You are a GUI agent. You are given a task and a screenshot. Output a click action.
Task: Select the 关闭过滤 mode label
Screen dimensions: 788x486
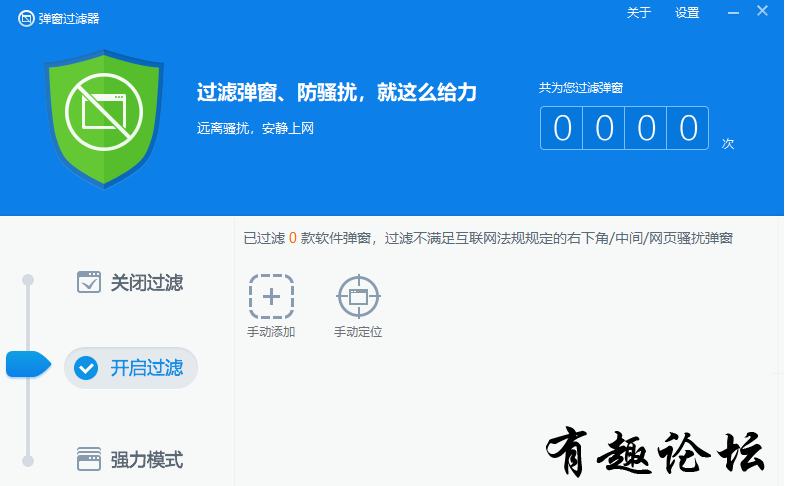147,283
